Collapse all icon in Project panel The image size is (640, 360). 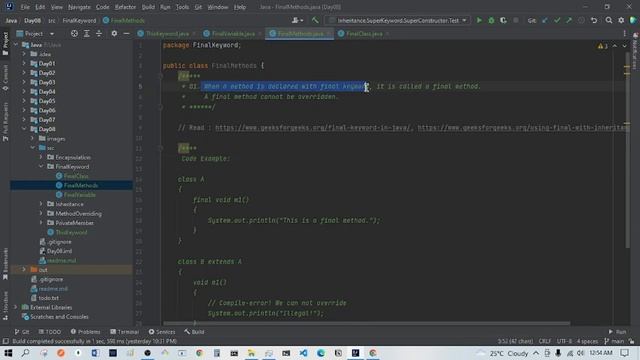click(x=99, y=33)
